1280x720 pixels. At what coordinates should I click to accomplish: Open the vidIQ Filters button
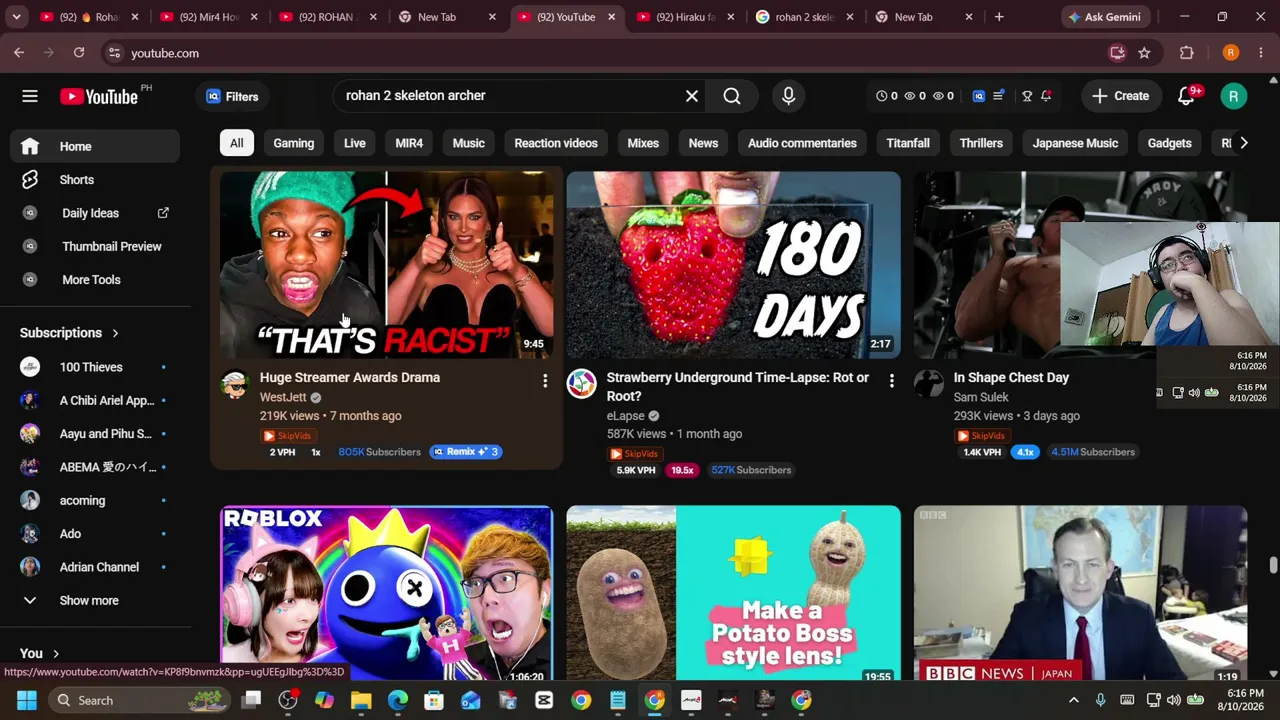coord(232,96)
